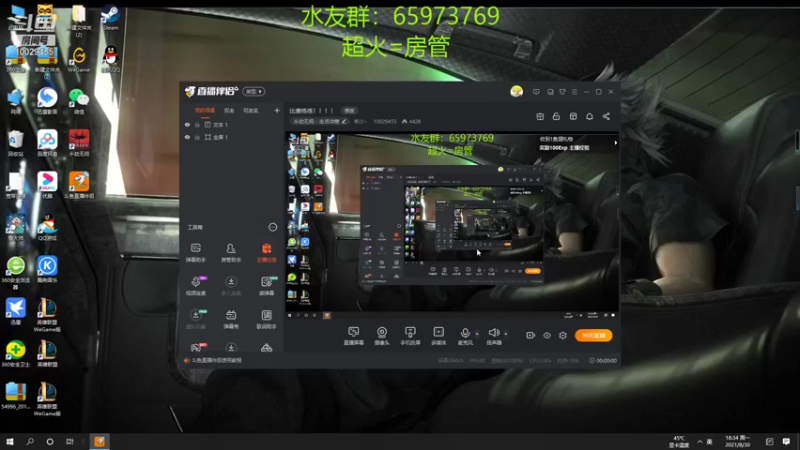Click the 修改 button beside the stream title
Viewport: 800px width, 450px height.
(349, 110)
